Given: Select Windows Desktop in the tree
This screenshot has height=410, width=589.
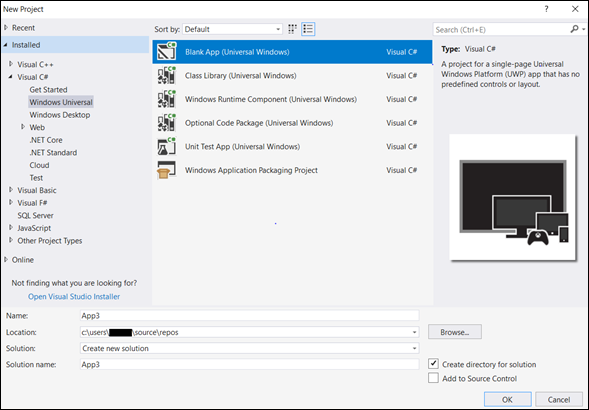Looking at the screenshot, I should [x=60, y=115].
